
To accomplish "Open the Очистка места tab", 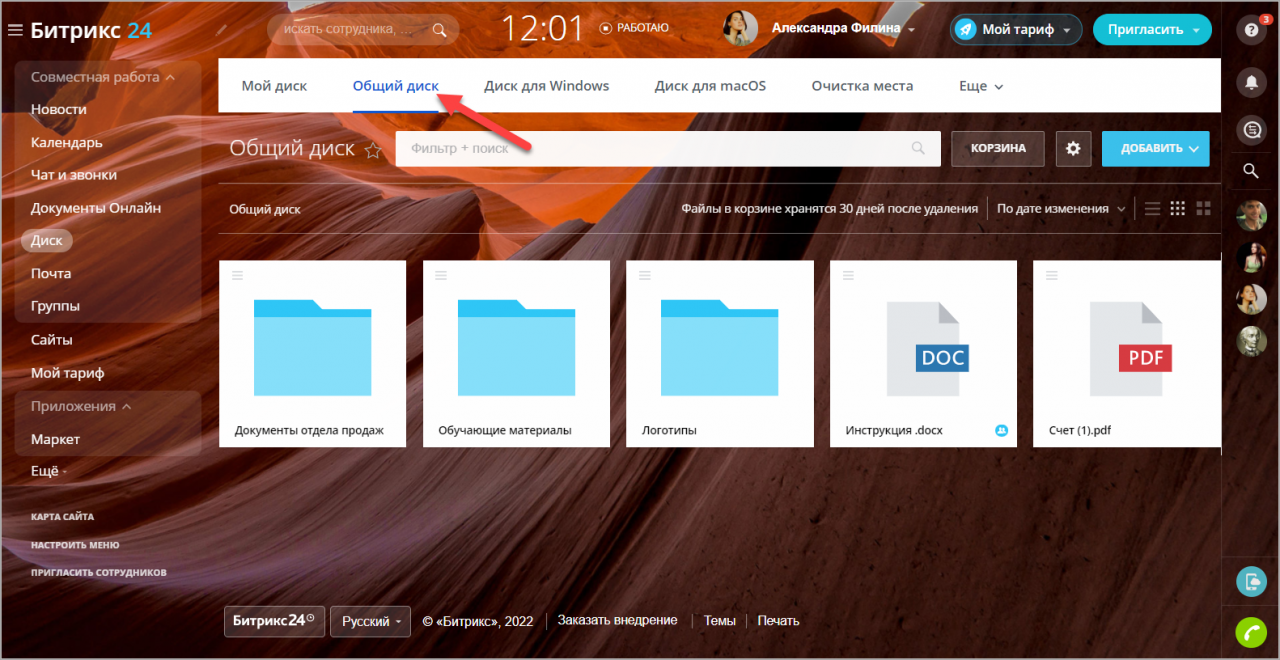I will 862,86.
